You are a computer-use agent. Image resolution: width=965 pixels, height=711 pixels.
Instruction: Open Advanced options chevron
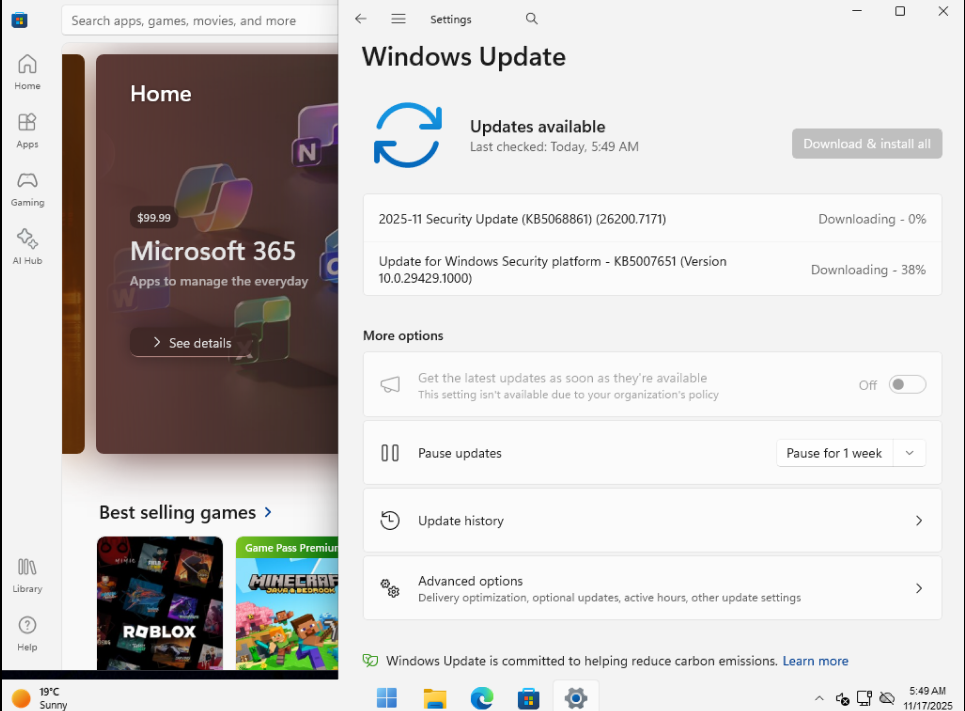919,588
